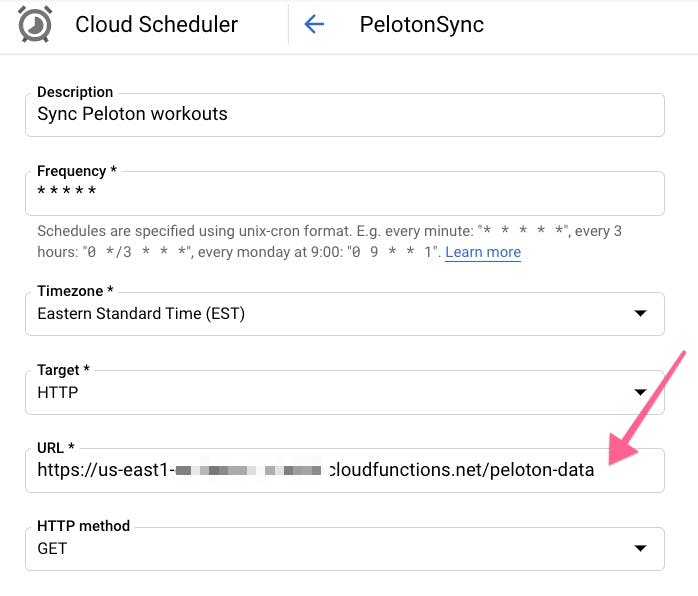Click the Cloud Scheduler clock icon
The height and width of the screenshot is (596, 698).
pyautogui.click(x=35, y=25)
